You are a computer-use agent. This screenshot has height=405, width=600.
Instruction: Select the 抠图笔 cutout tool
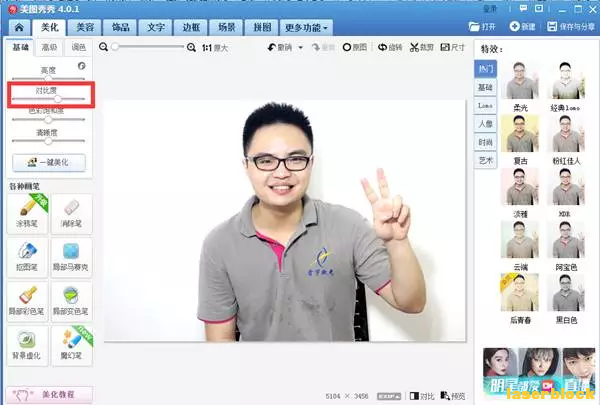(x=27, y=258)
